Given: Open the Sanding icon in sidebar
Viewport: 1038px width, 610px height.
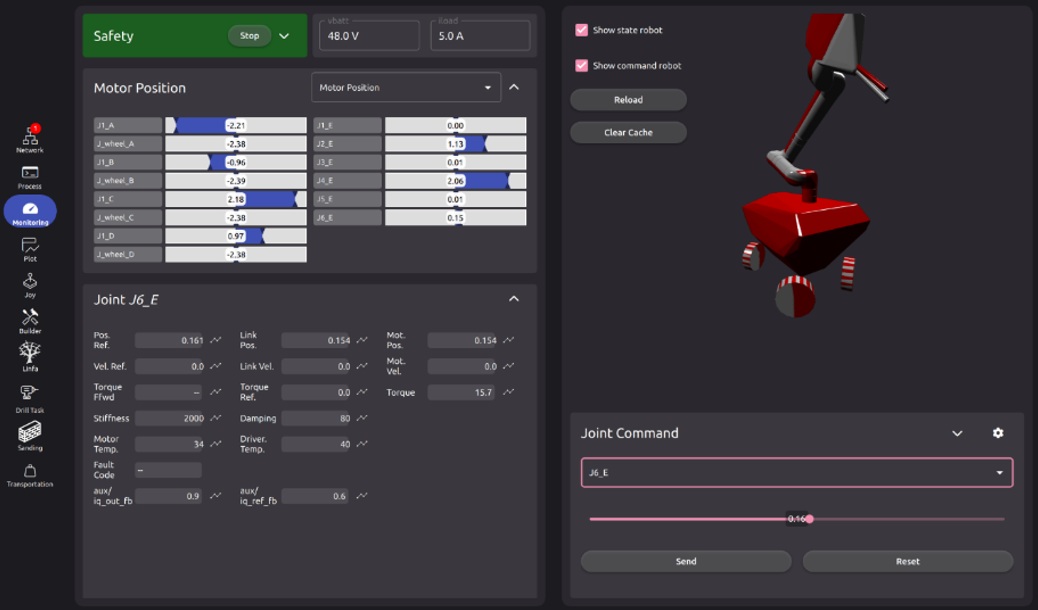Looking at the screenshot, I should (30, 434).
